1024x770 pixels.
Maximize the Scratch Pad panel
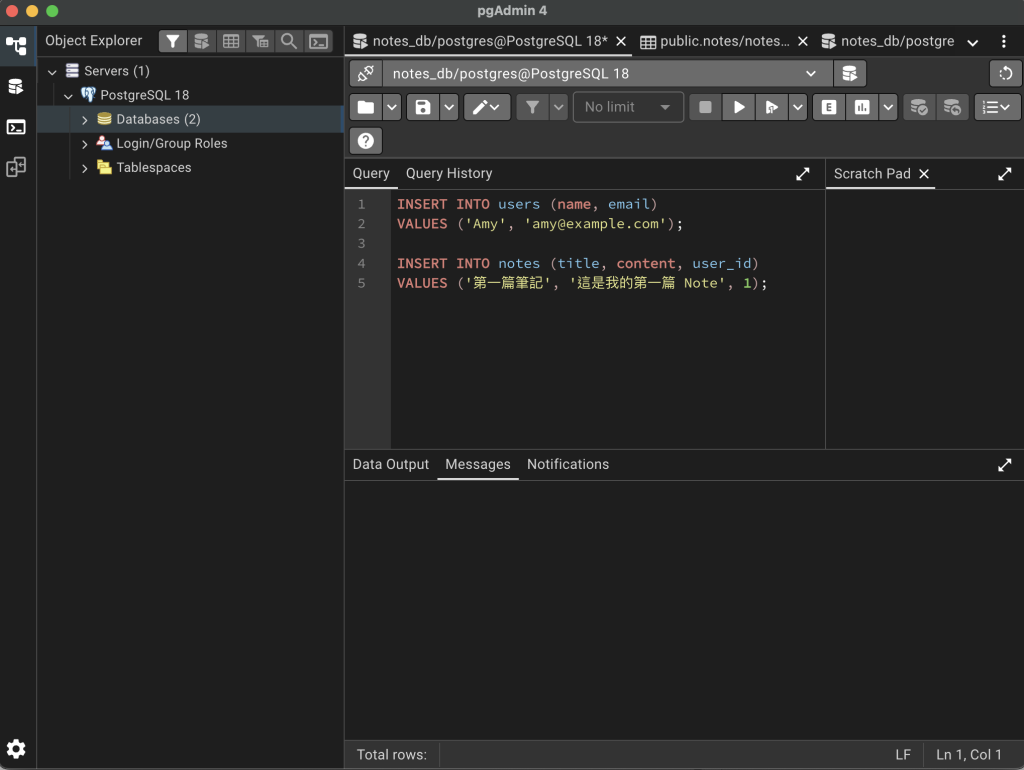point(1005,174)
